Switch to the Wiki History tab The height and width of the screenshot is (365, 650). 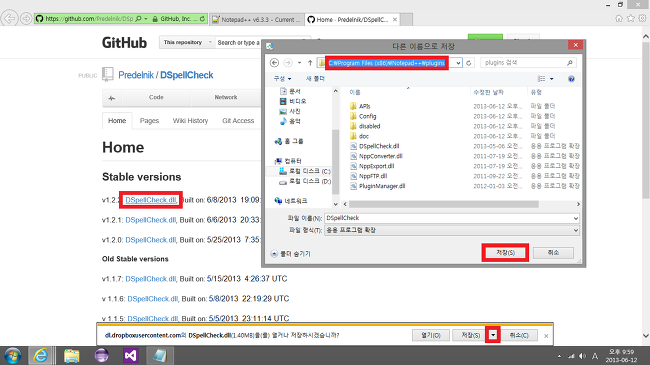pyautogui.click(x=190, y=121)
